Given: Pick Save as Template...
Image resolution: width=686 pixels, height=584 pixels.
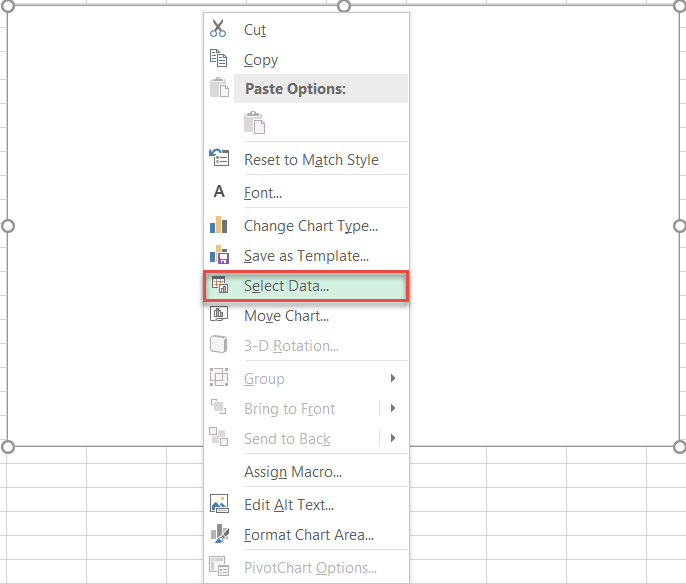Looking at the screenshot, I should click(x=306, y=256).
